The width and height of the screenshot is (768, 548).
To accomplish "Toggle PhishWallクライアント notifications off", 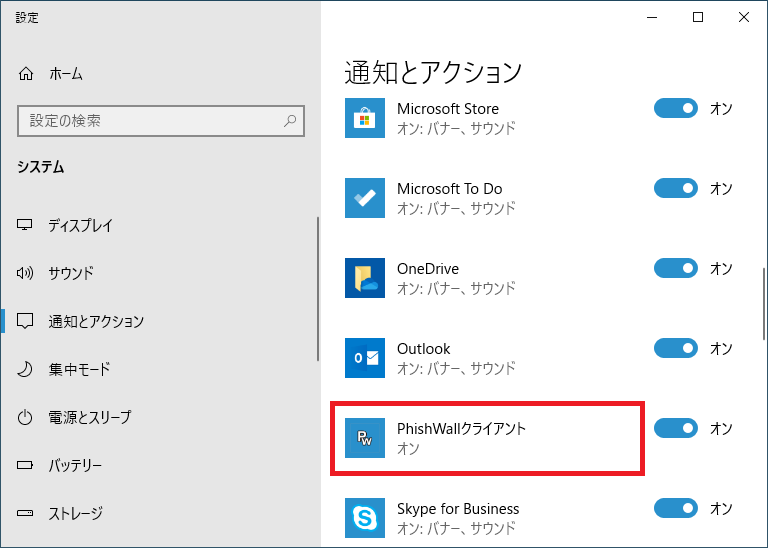I will [675, 429].
